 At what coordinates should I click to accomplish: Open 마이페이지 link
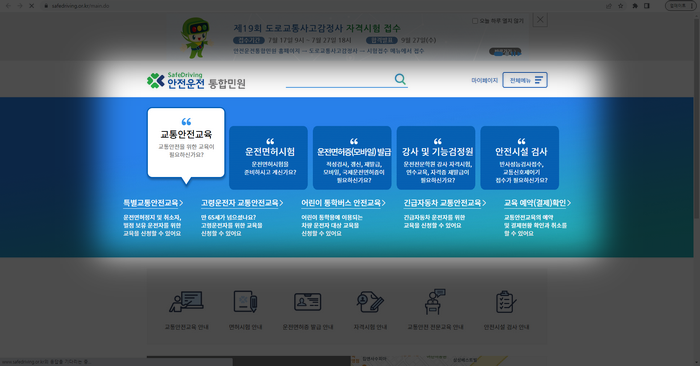point(484,80)
